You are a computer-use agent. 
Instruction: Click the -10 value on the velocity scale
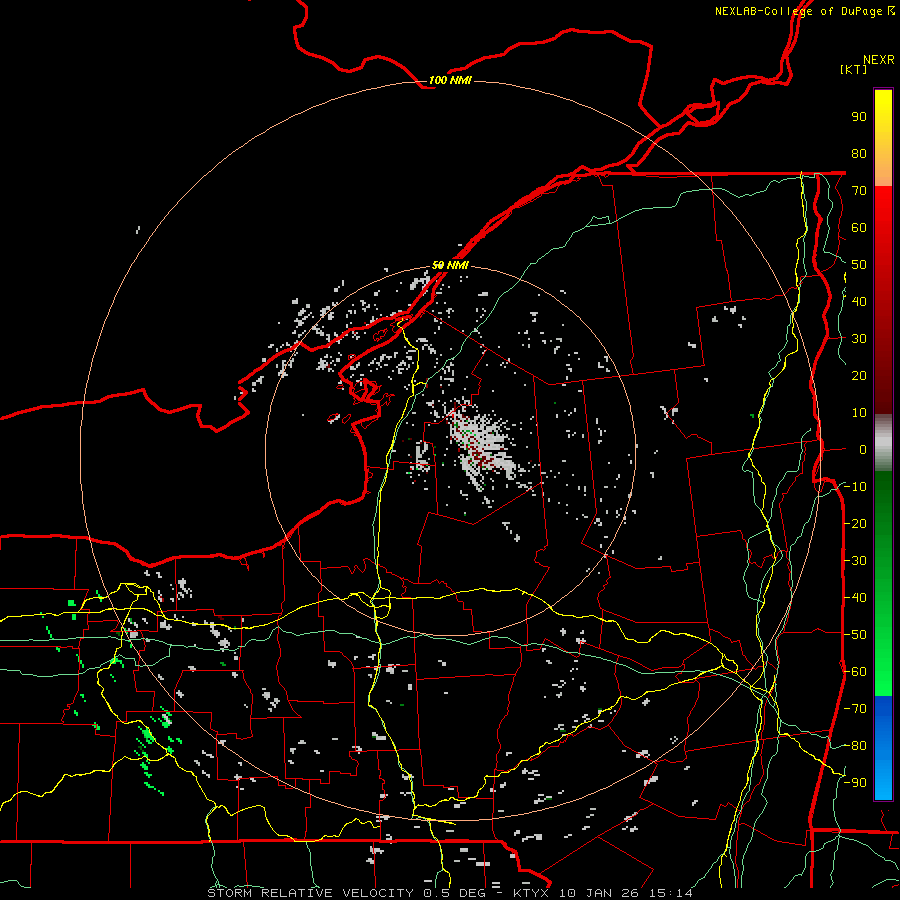point(855,487)
